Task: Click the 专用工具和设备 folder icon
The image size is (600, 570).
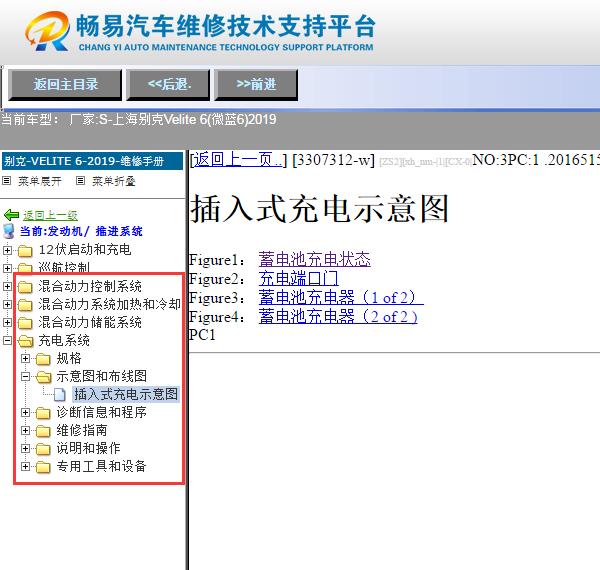Action: (43, 467)
